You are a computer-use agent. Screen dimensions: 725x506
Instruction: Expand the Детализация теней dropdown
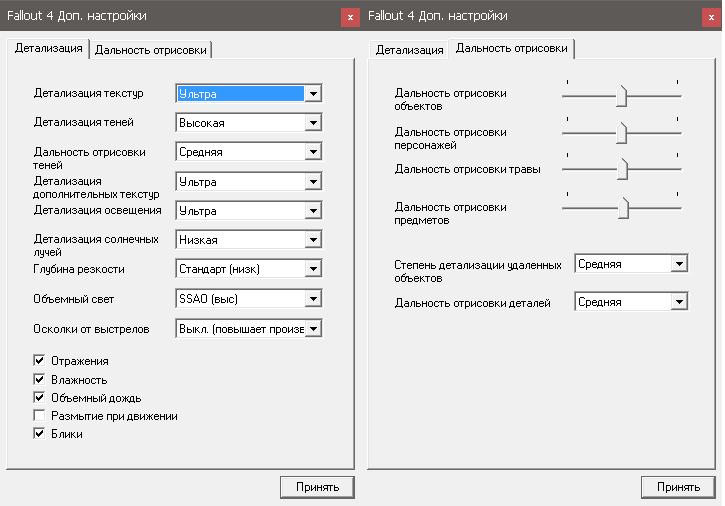[313, 123]
